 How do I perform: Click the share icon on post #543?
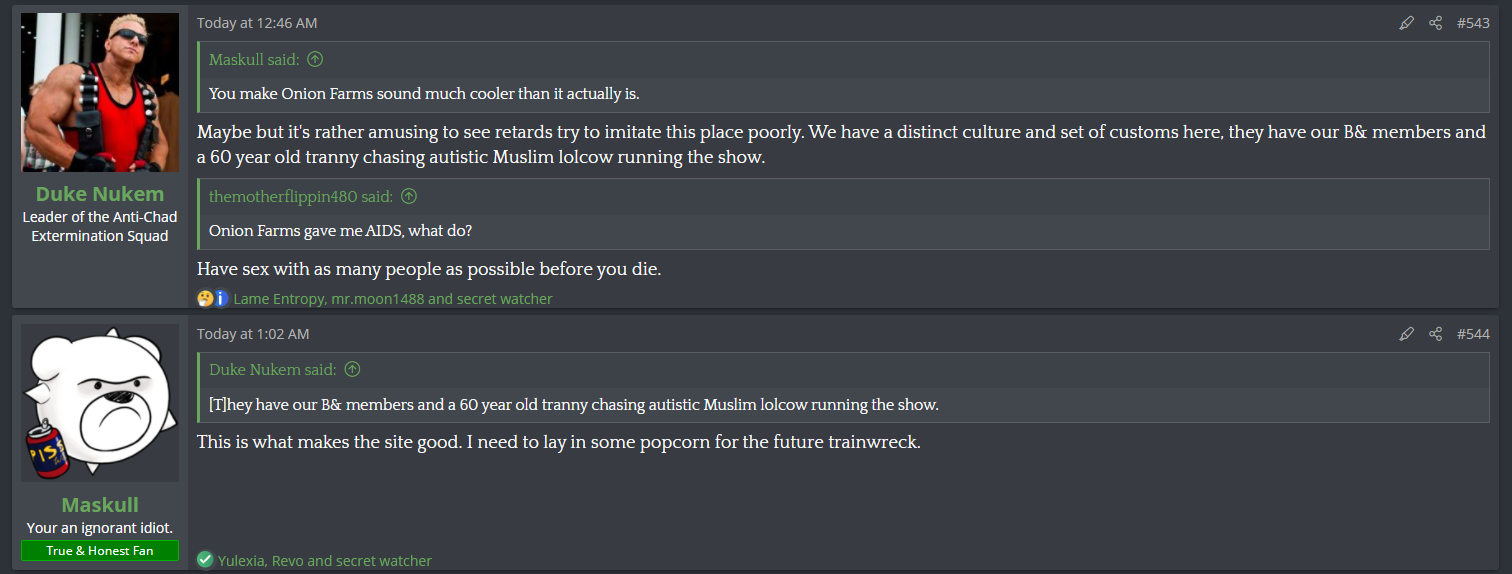pos(1435,23)
